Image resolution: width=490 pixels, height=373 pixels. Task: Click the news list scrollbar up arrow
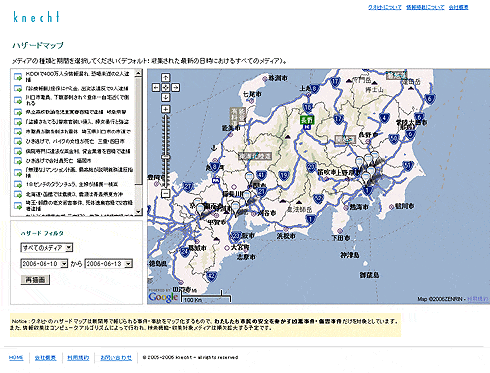(139, 73)
